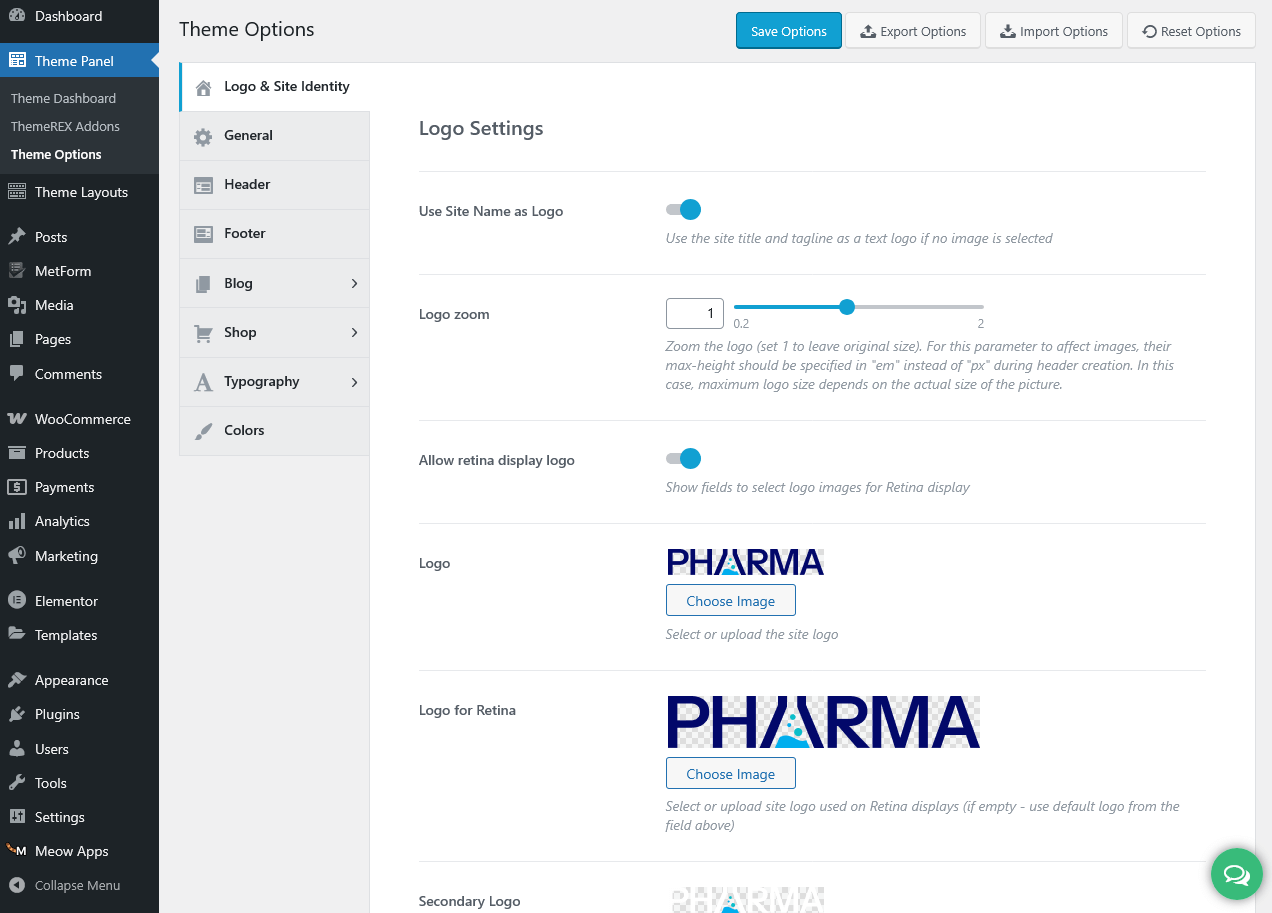Expand the Shop options section arrow
The width and height of the screenshot is (1272, 913).
(354, 333)
